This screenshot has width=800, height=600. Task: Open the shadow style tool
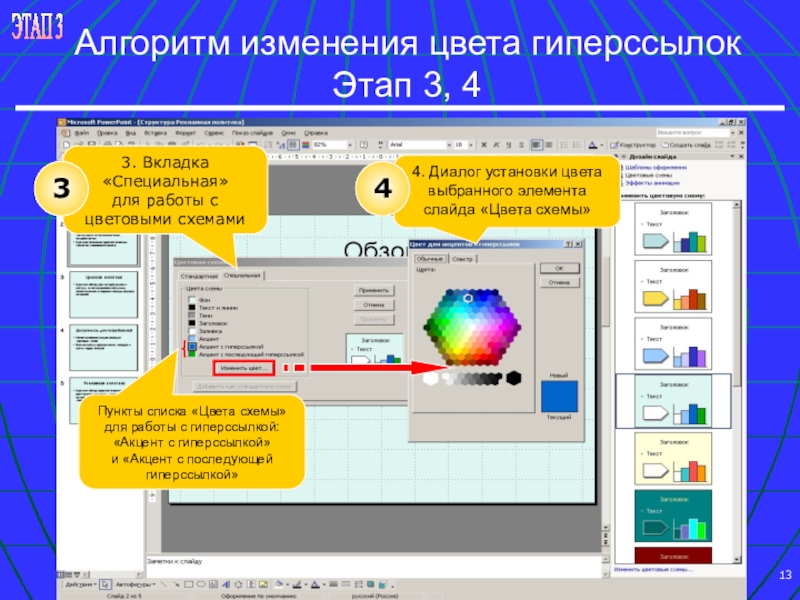click(370, 585)
